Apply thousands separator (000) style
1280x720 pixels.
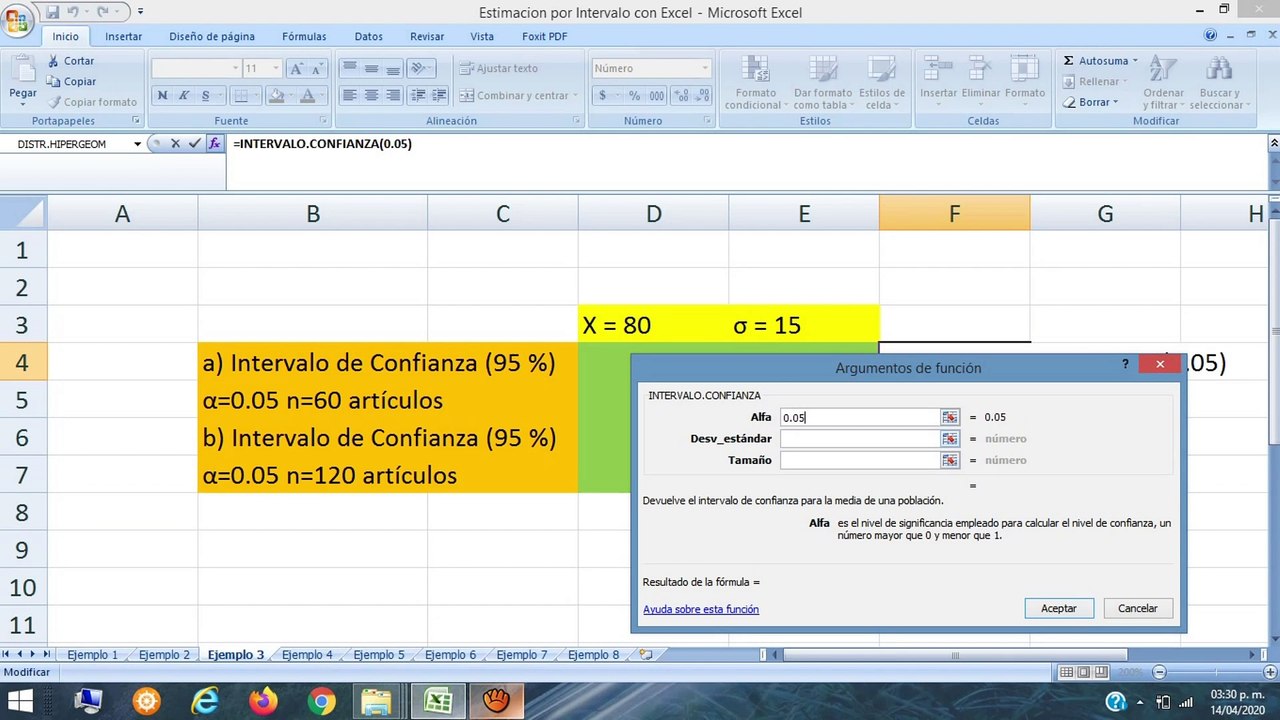click(x=656, y=96)
